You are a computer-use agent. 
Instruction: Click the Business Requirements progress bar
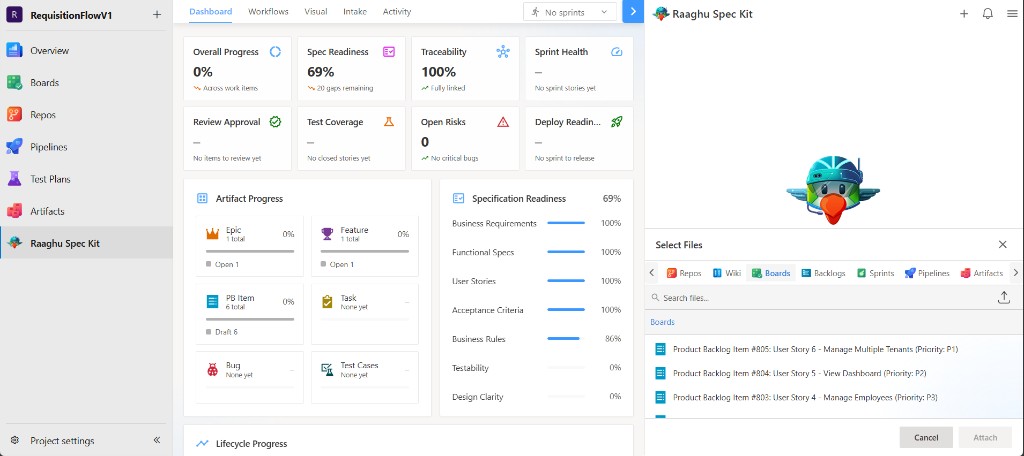[x=566, y=223]
